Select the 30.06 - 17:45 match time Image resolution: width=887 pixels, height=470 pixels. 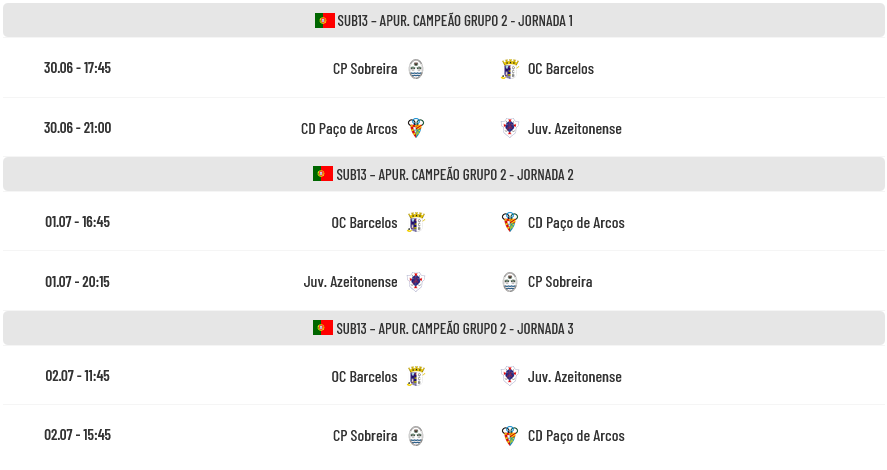(x=77, y=68)
